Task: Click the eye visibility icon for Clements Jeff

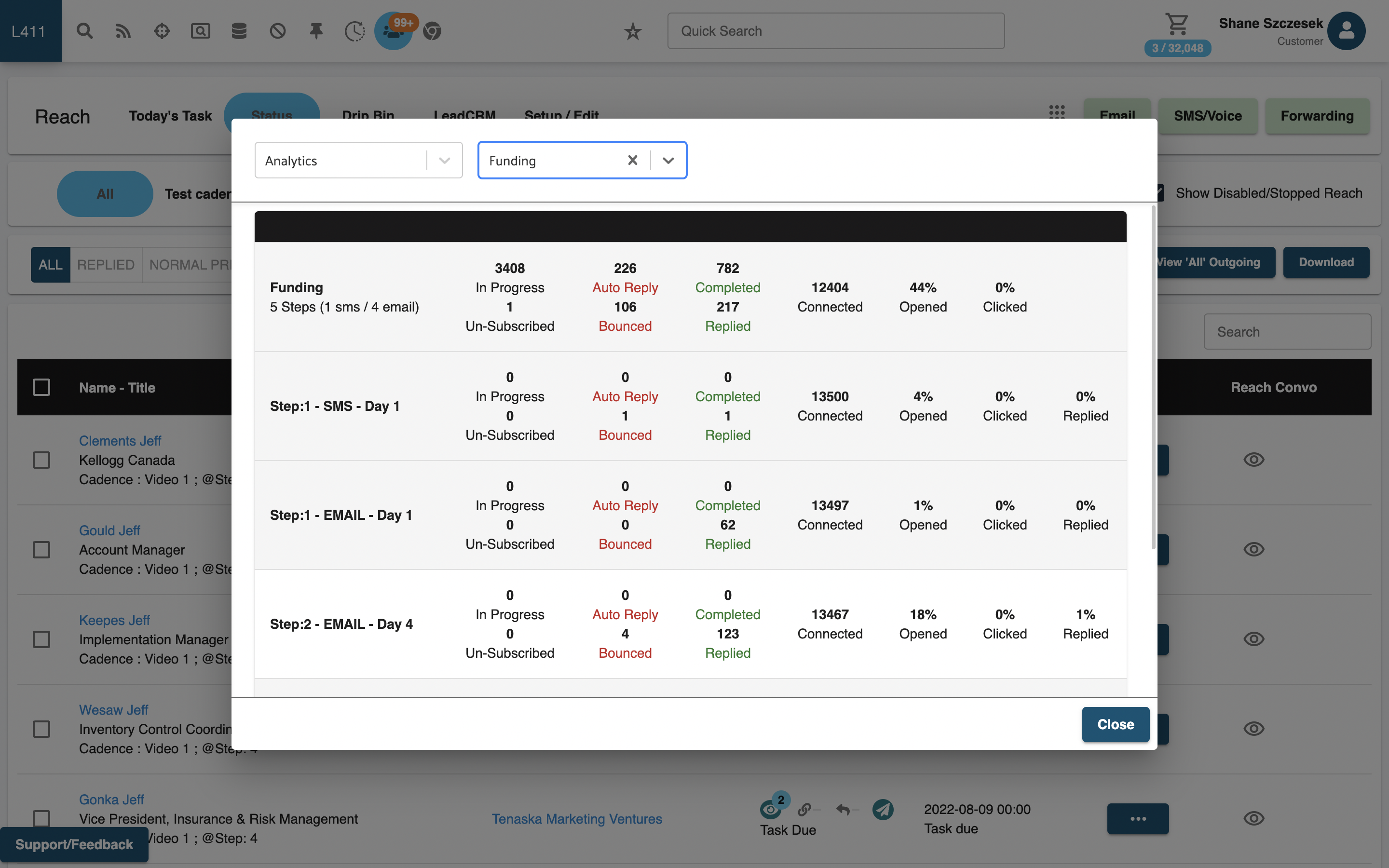Action: click(1254, 459)
